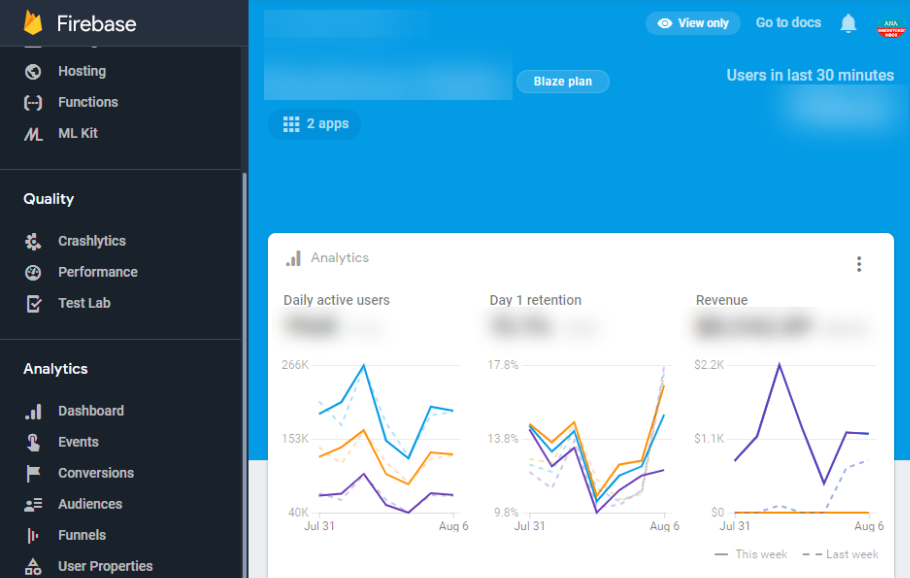Open Crashlytics via its bug icon

point(33,241)
